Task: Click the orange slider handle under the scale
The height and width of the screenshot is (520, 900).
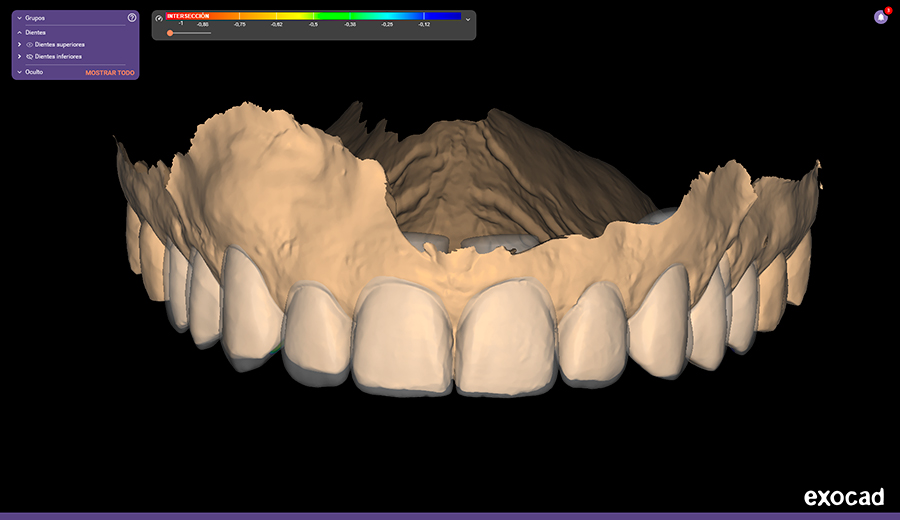Action: coord(170,33)
